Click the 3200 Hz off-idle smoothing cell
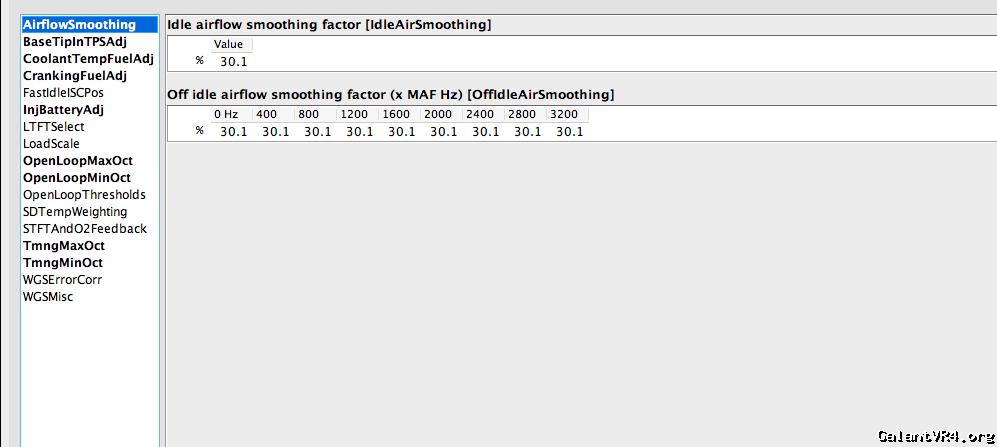This screenshot has height=447, width=997. click(x=570, y=132)
